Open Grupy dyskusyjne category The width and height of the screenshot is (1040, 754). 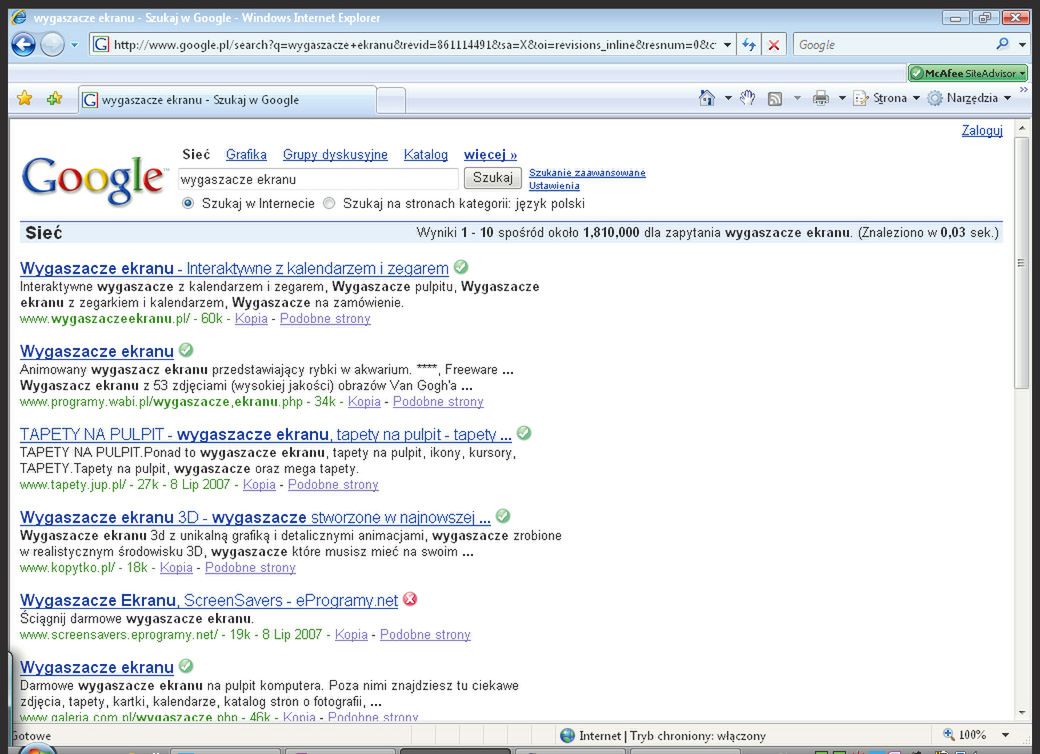pyautogui.click(x=335, y=155)
